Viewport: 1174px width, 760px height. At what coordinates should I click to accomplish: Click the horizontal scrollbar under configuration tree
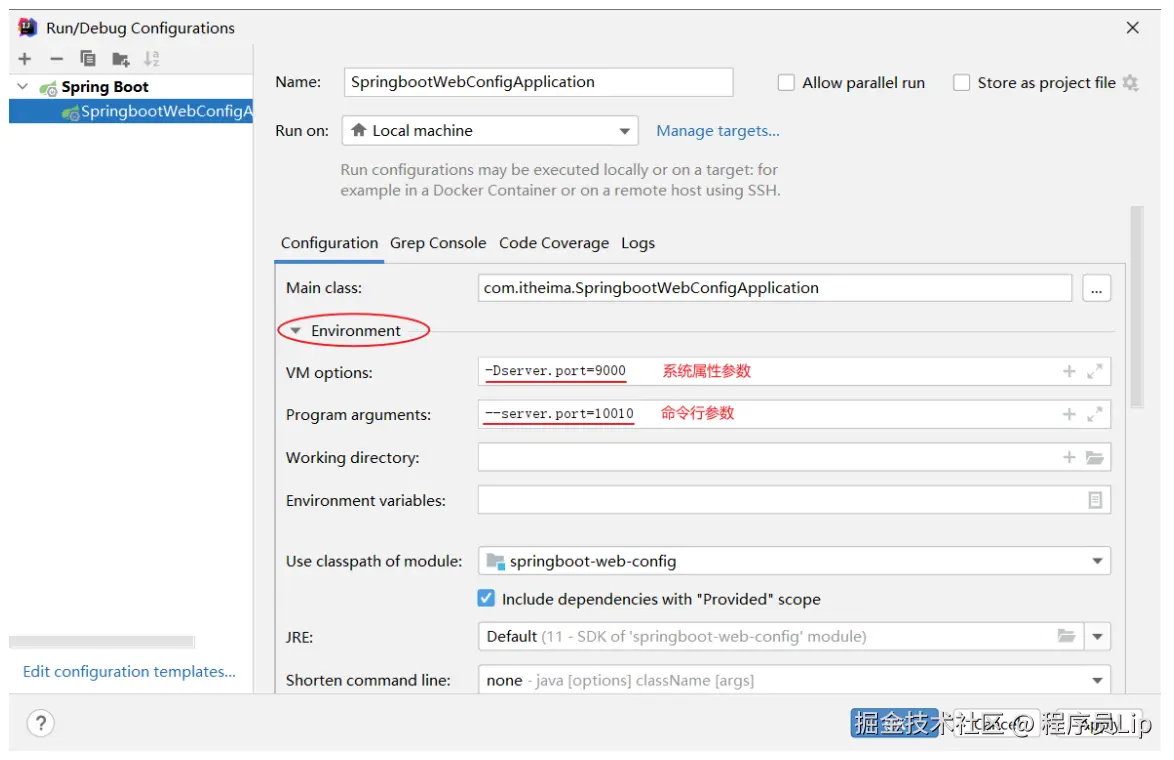pyautogui.click(x=102, y=642)
